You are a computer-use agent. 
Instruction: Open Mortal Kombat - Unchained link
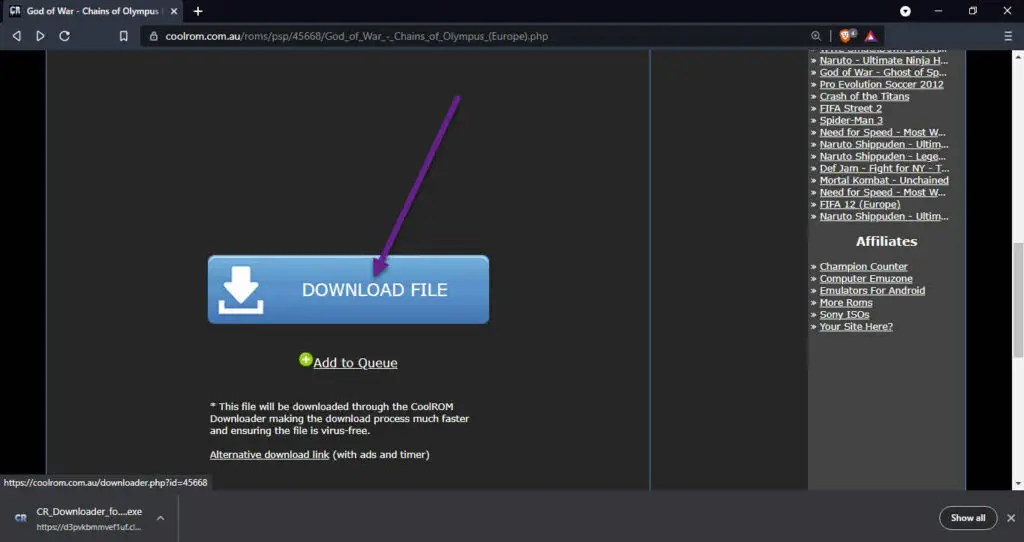tap(884, 180)
